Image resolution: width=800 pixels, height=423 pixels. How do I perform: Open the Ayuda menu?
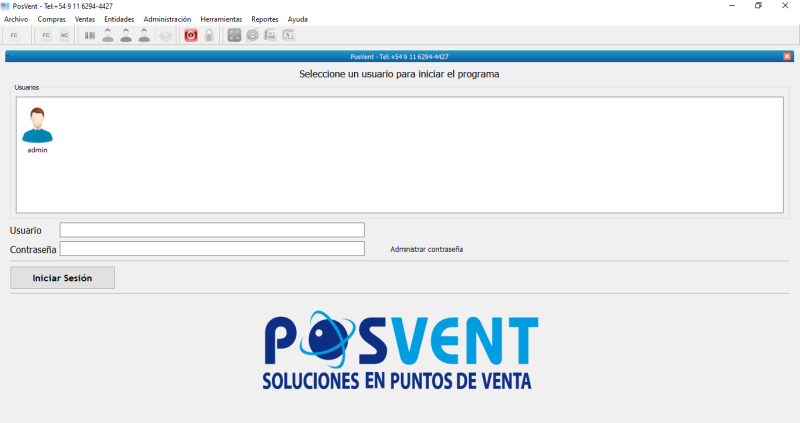297,19
